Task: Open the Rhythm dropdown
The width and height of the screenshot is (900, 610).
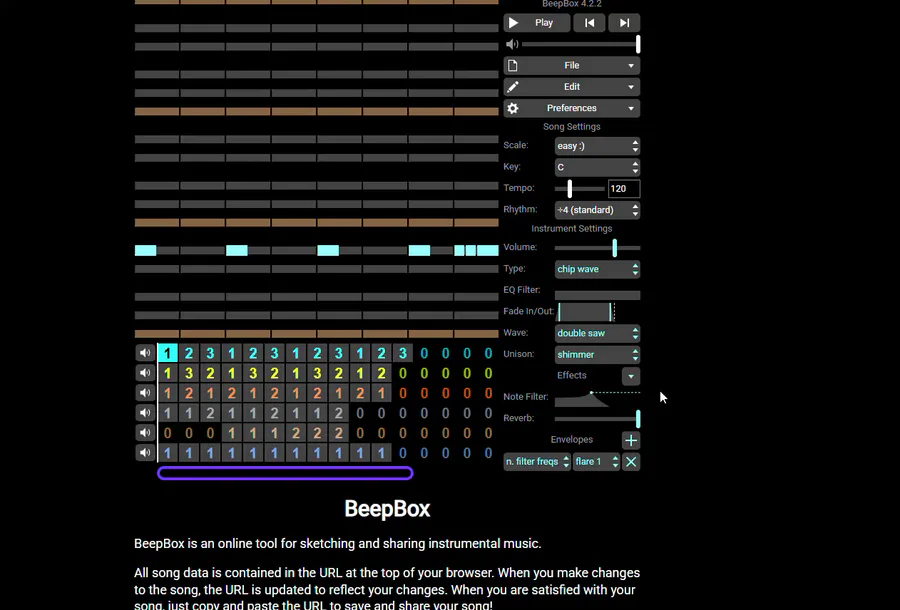Action: pos(597,210)
